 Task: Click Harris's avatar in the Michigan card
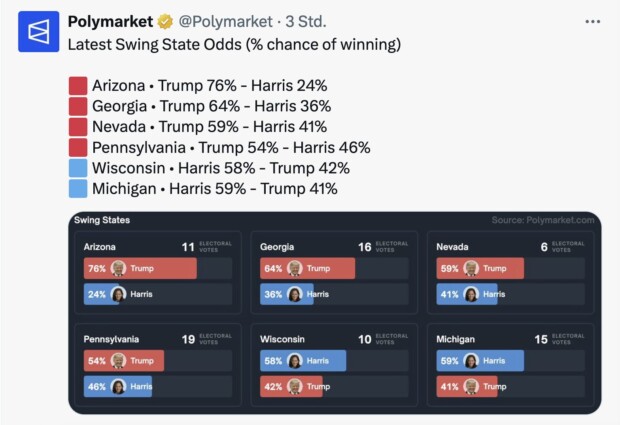pos(471,361)
